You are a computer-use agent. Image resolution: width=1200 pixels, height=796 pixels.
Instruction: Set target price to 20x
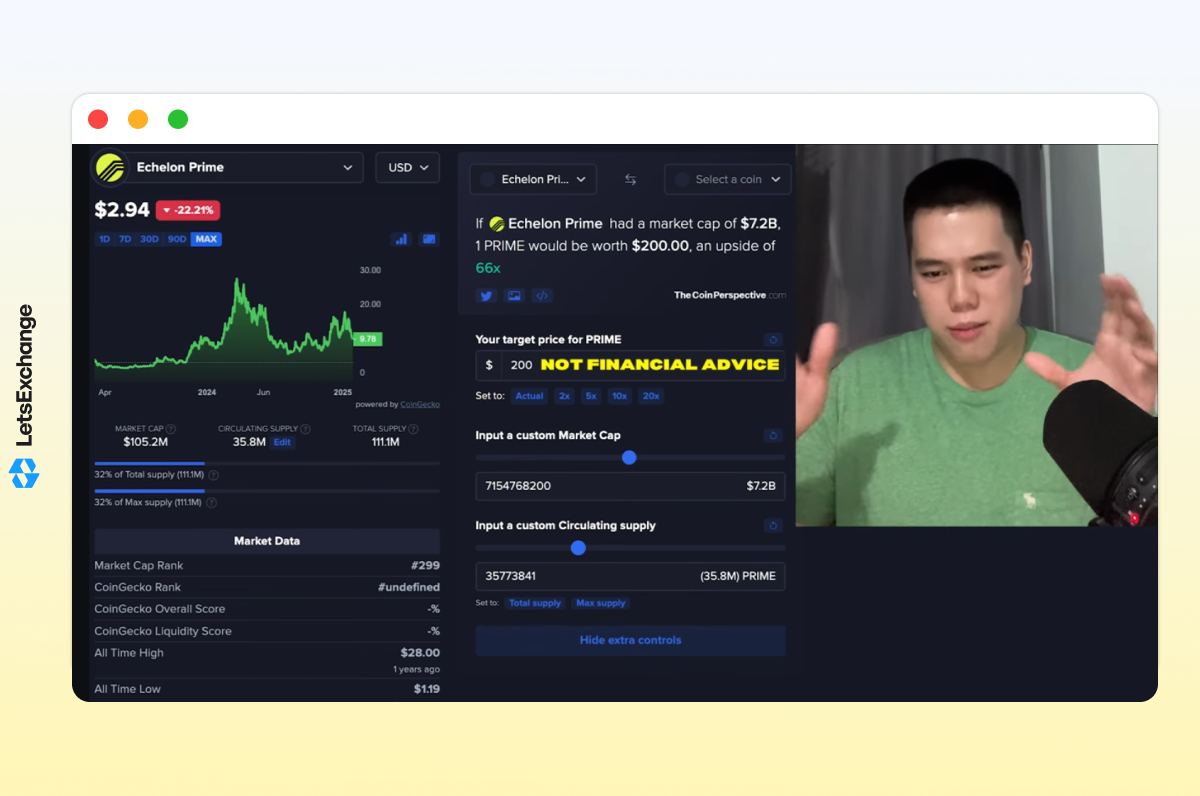(x=651, y=396)
